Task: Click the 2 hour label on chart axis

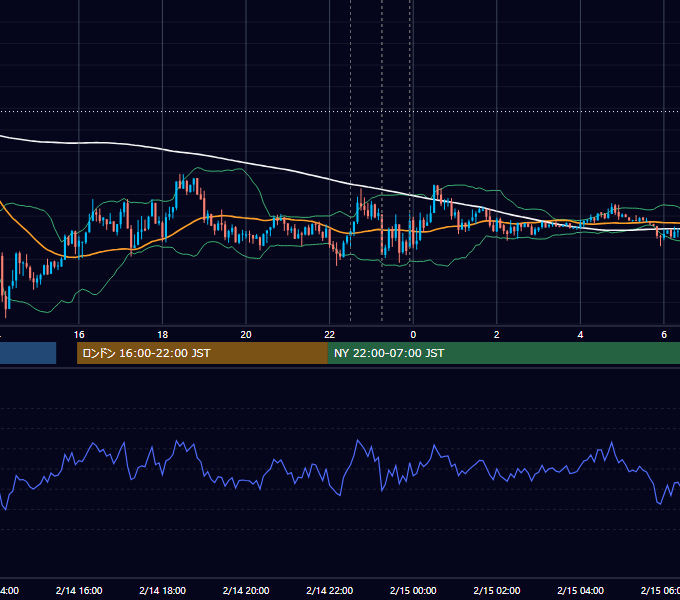Action: [497, 335]
